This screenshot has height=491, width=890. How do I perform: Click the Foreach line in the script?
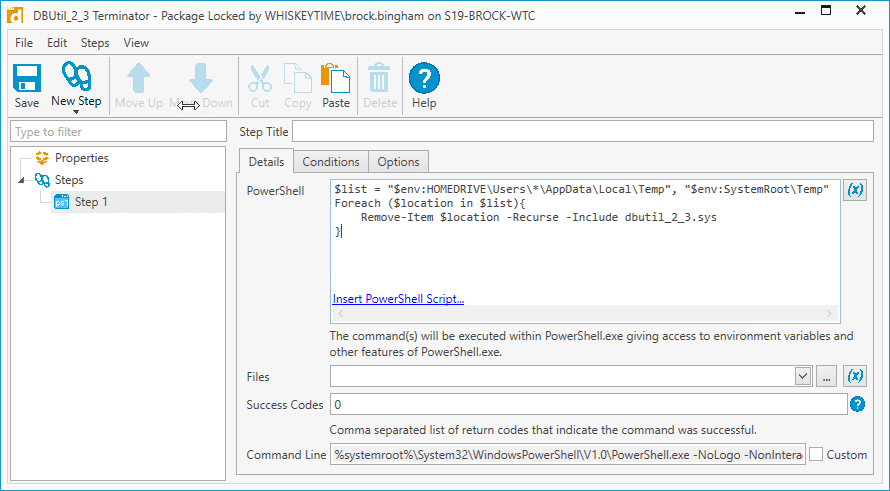(430, 203)
